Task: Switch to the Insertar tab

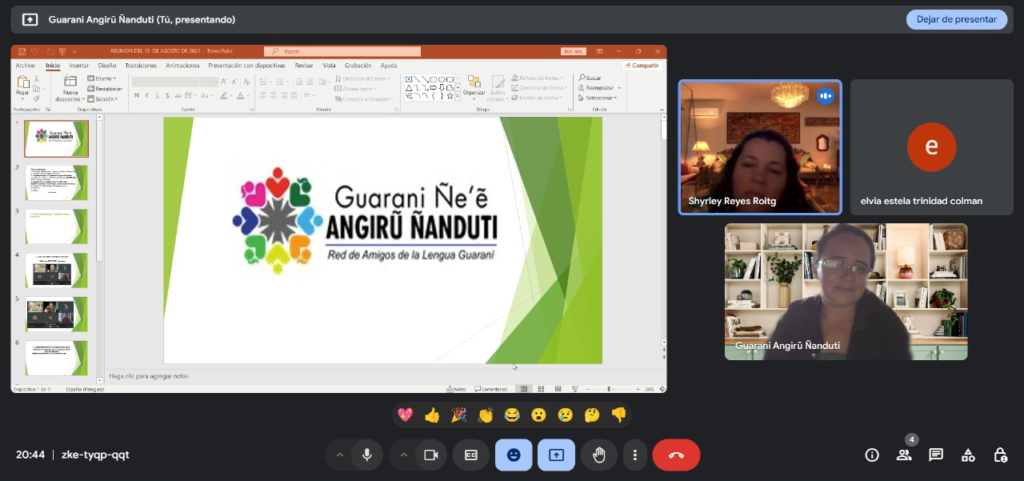Action: [x=79, y=65]
